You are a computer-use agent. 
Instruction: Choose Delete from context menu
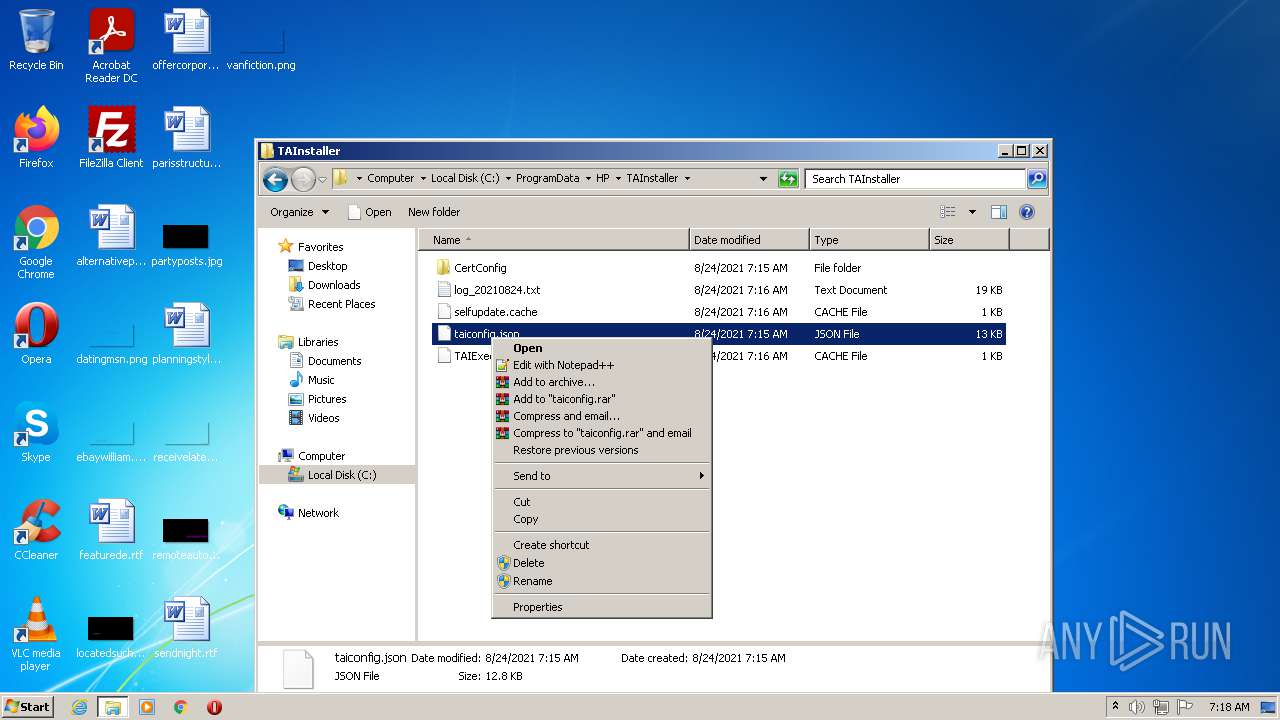[602, 563]
